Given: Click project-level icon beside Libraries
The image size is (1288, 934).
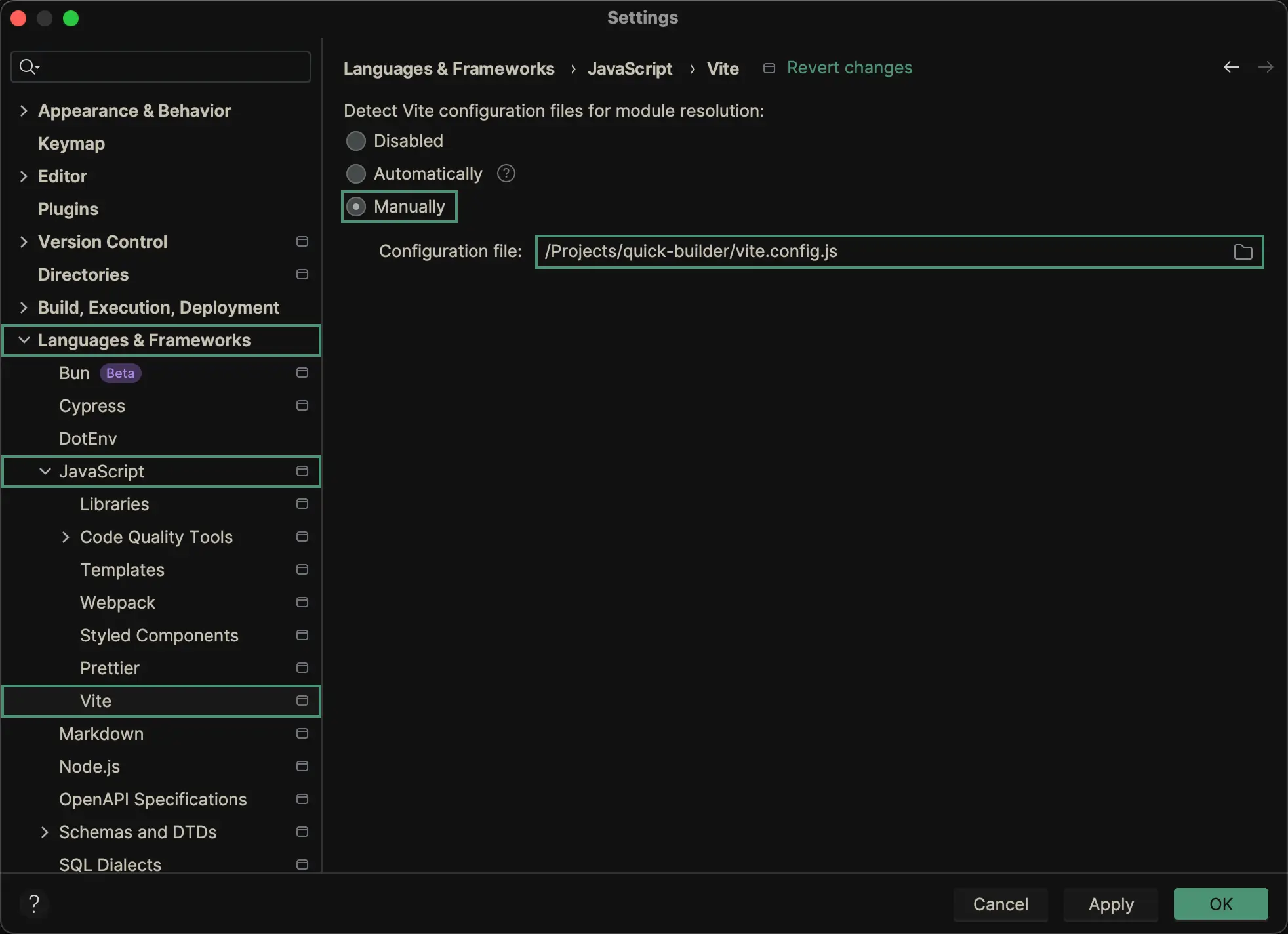Looking at the screenshot, I should pos(302,504).
